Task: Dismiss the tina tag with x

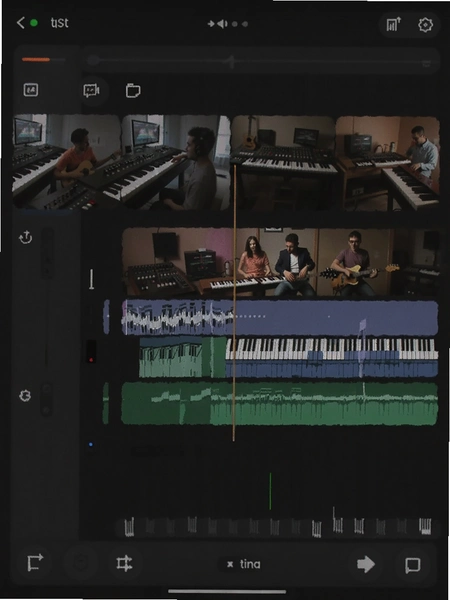Action: click(230, 564)
